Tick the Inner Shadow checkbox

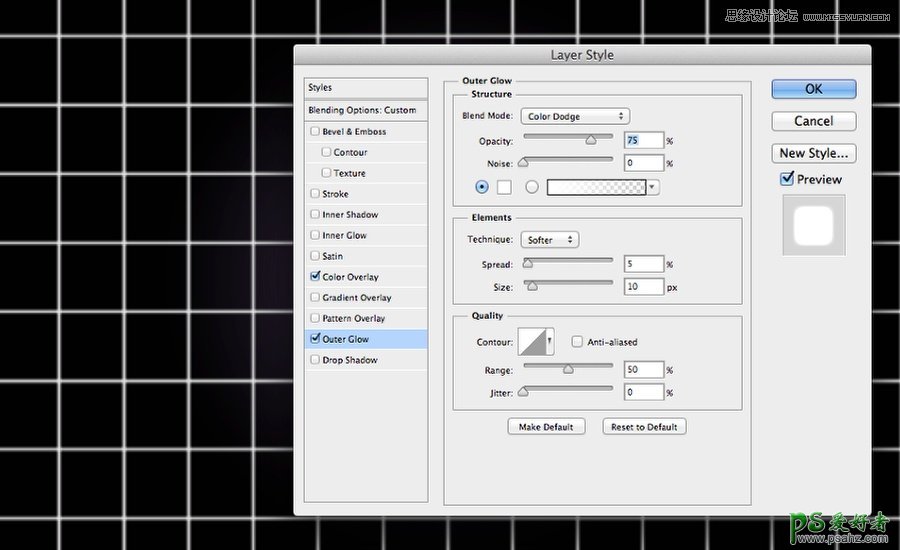point(315,214)
